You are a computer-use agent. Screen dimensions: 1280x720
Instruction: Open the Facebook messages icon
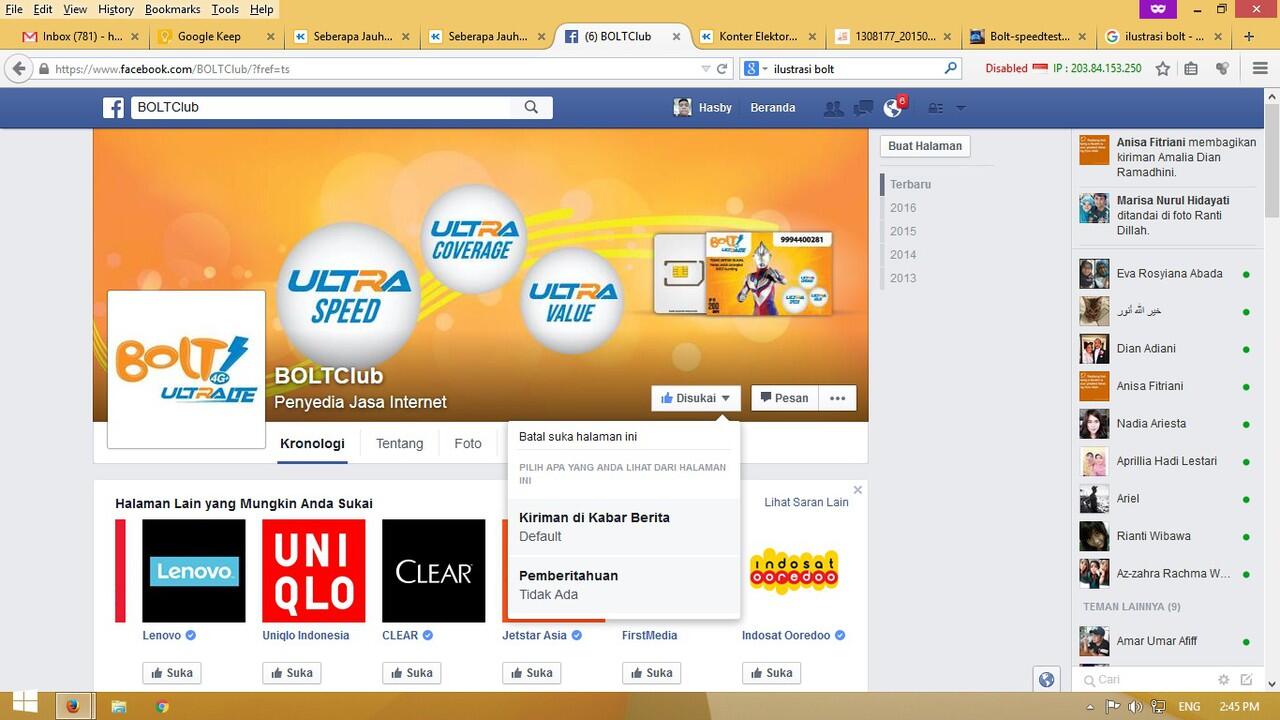click(x=863, y=108)
